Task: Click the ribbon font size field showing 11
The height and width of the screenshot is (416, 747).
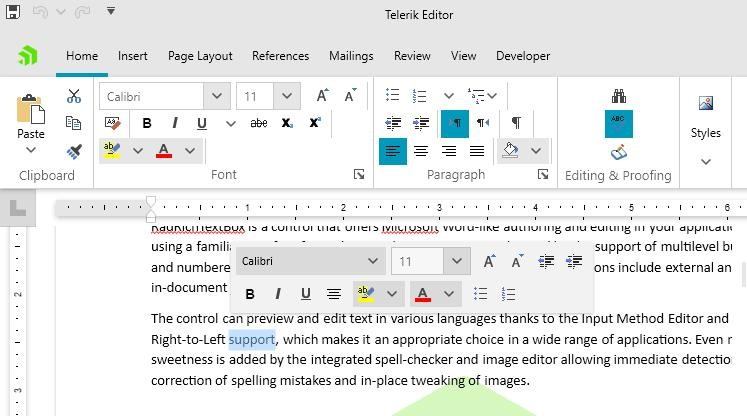Action: [x=255, y=96]
